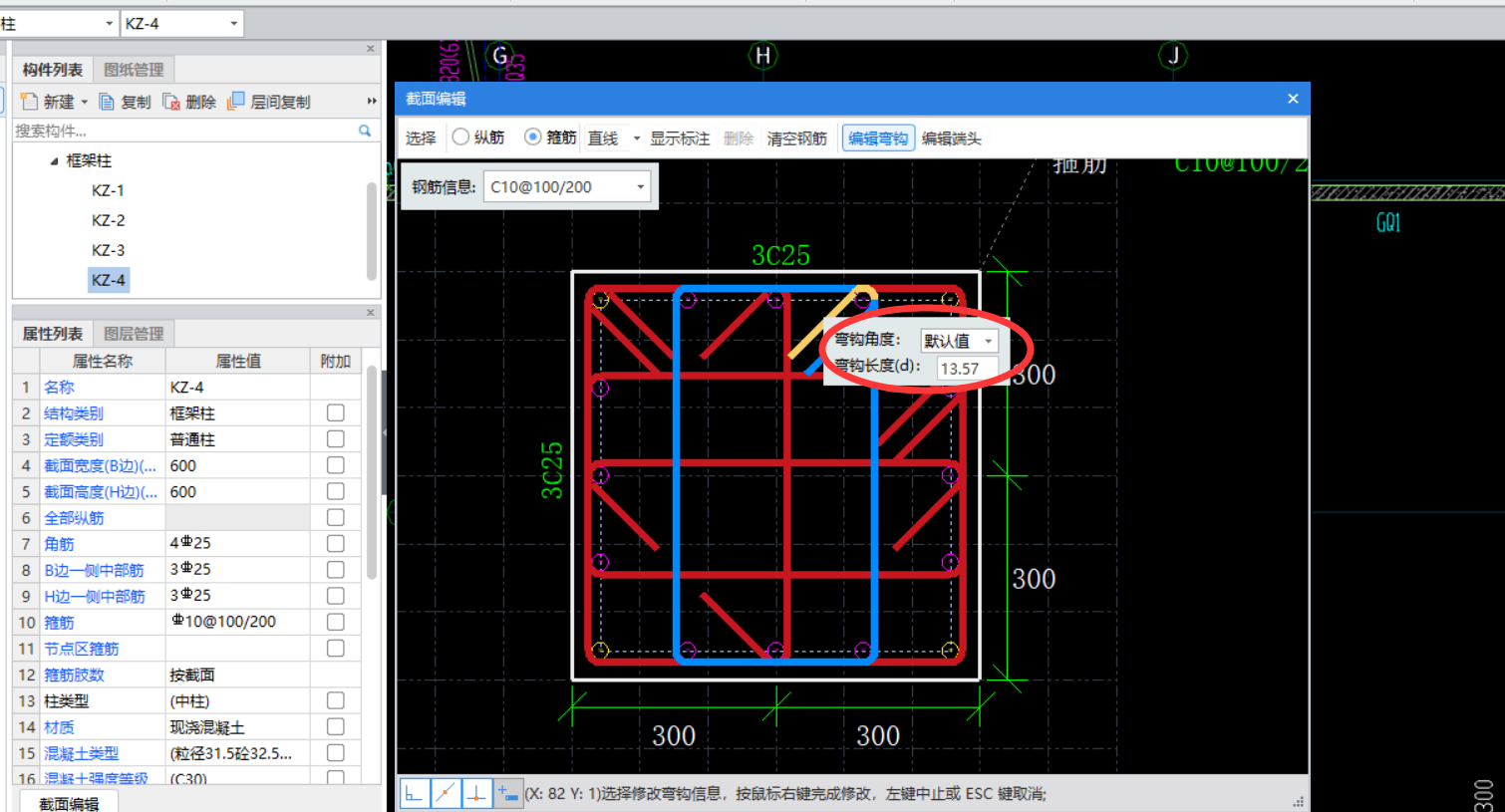
Task: Open the 钢筋信息 C10@100/200 dropdown
Action: point(641,186)
